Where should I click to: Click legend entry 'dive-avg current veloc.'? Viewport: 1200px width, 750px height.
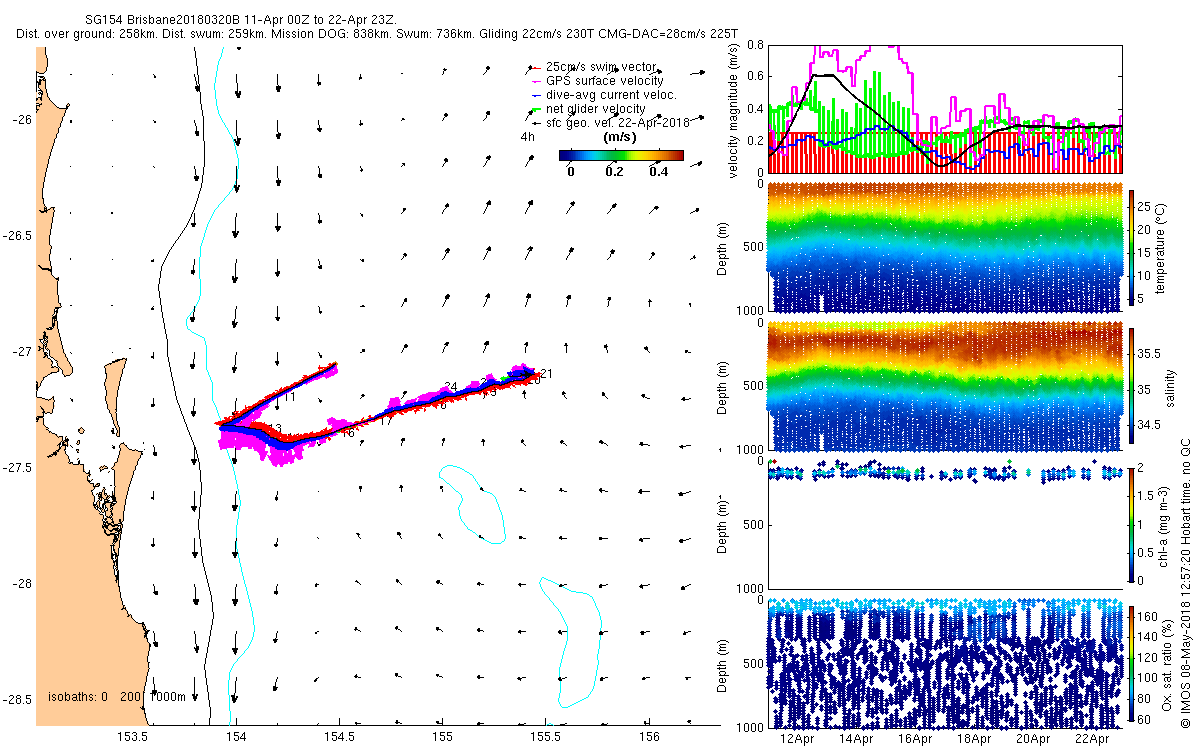pyautogui.click(x=611, y=95)
